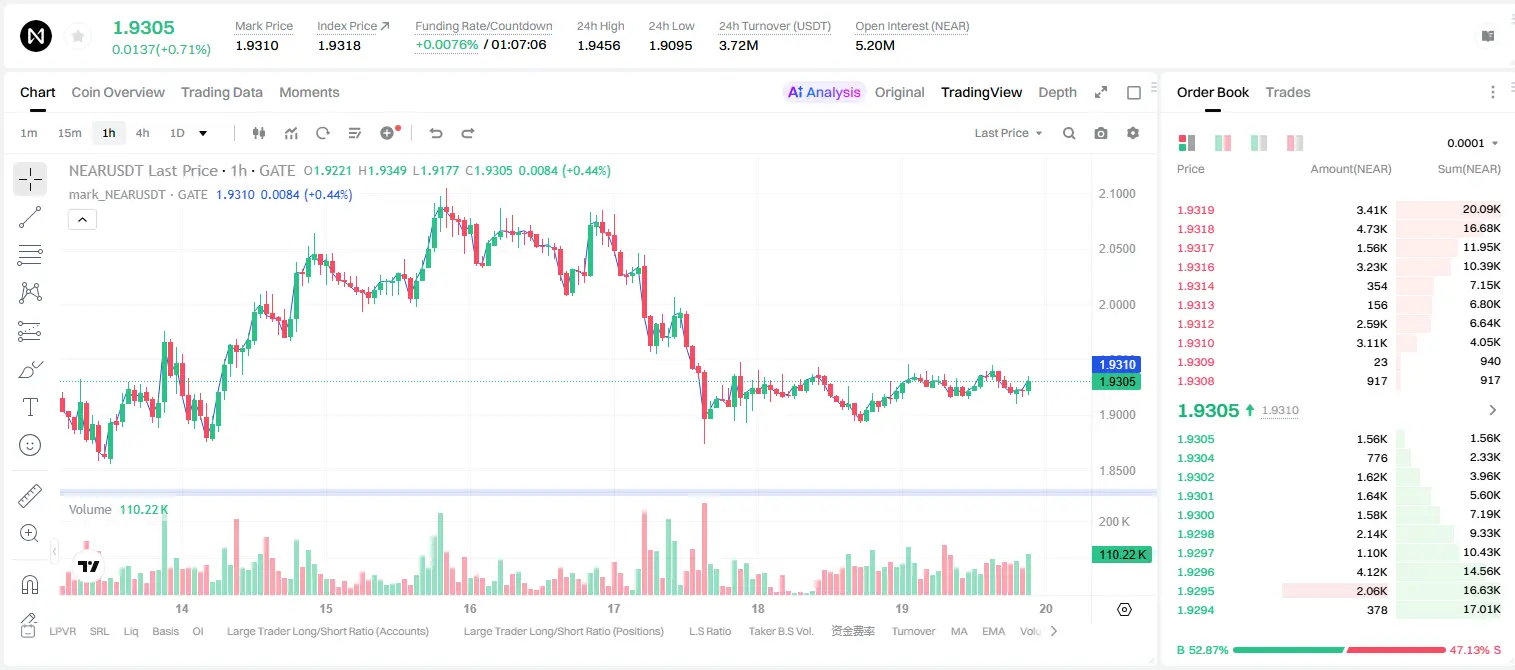Select the trend line drawing tool

click(x=30, y=217)
